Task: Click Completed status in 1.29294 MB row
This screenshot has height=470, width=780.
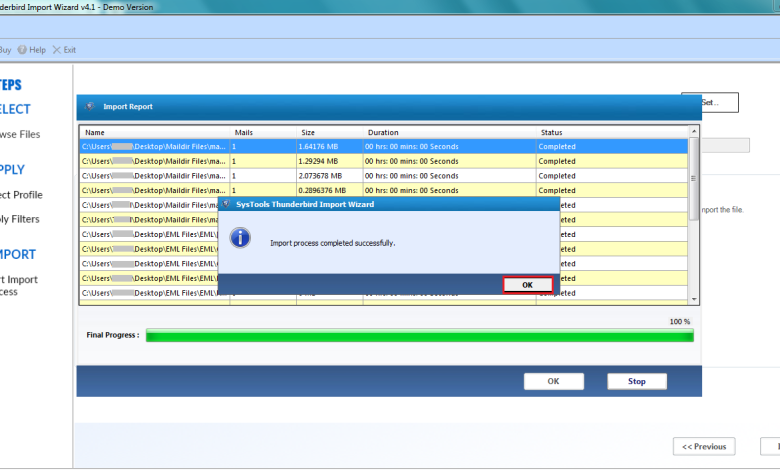Action: click(x=557, y=161)
